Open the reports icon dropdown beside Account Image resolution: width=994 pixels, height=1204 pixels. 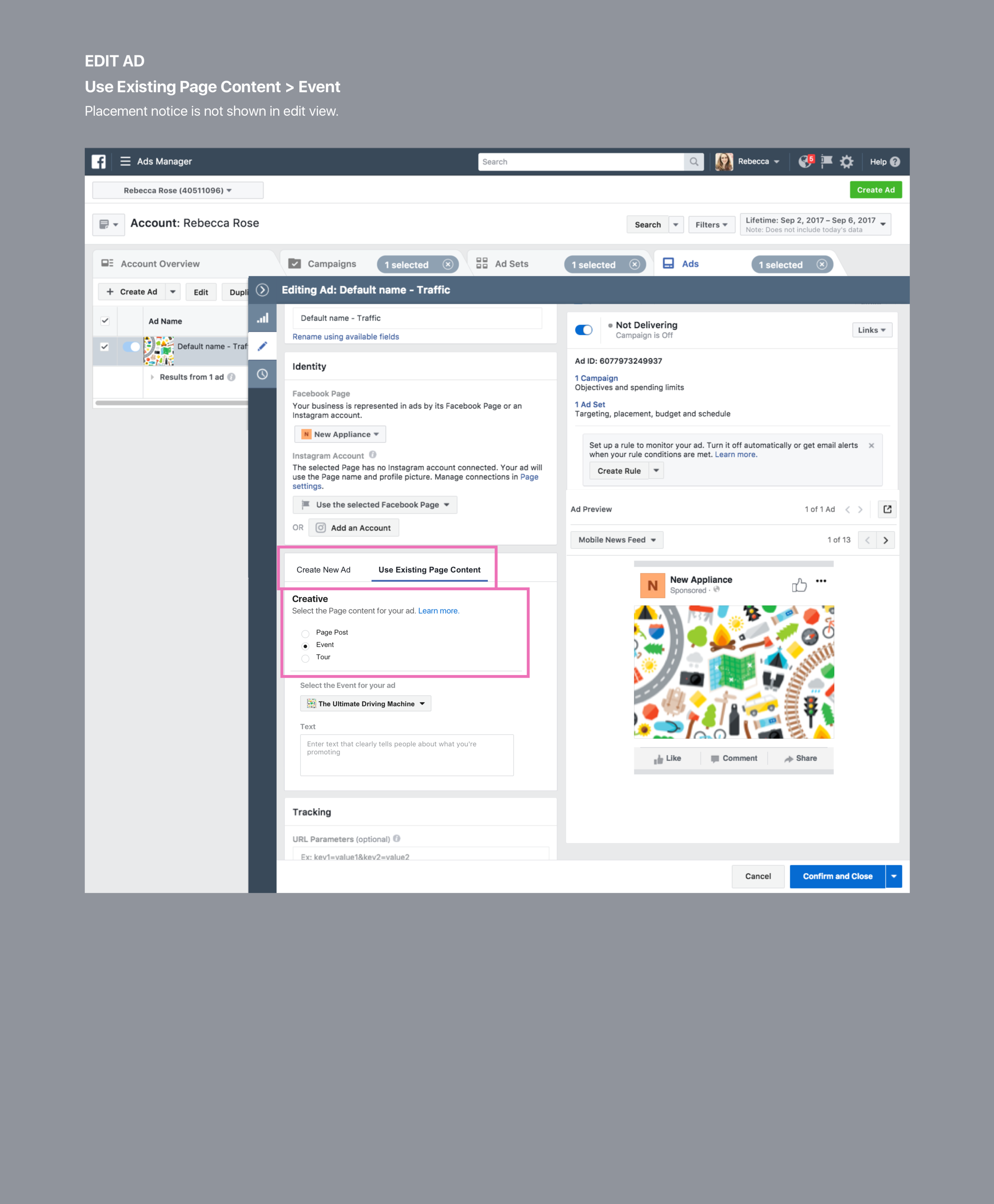point(108,225)
